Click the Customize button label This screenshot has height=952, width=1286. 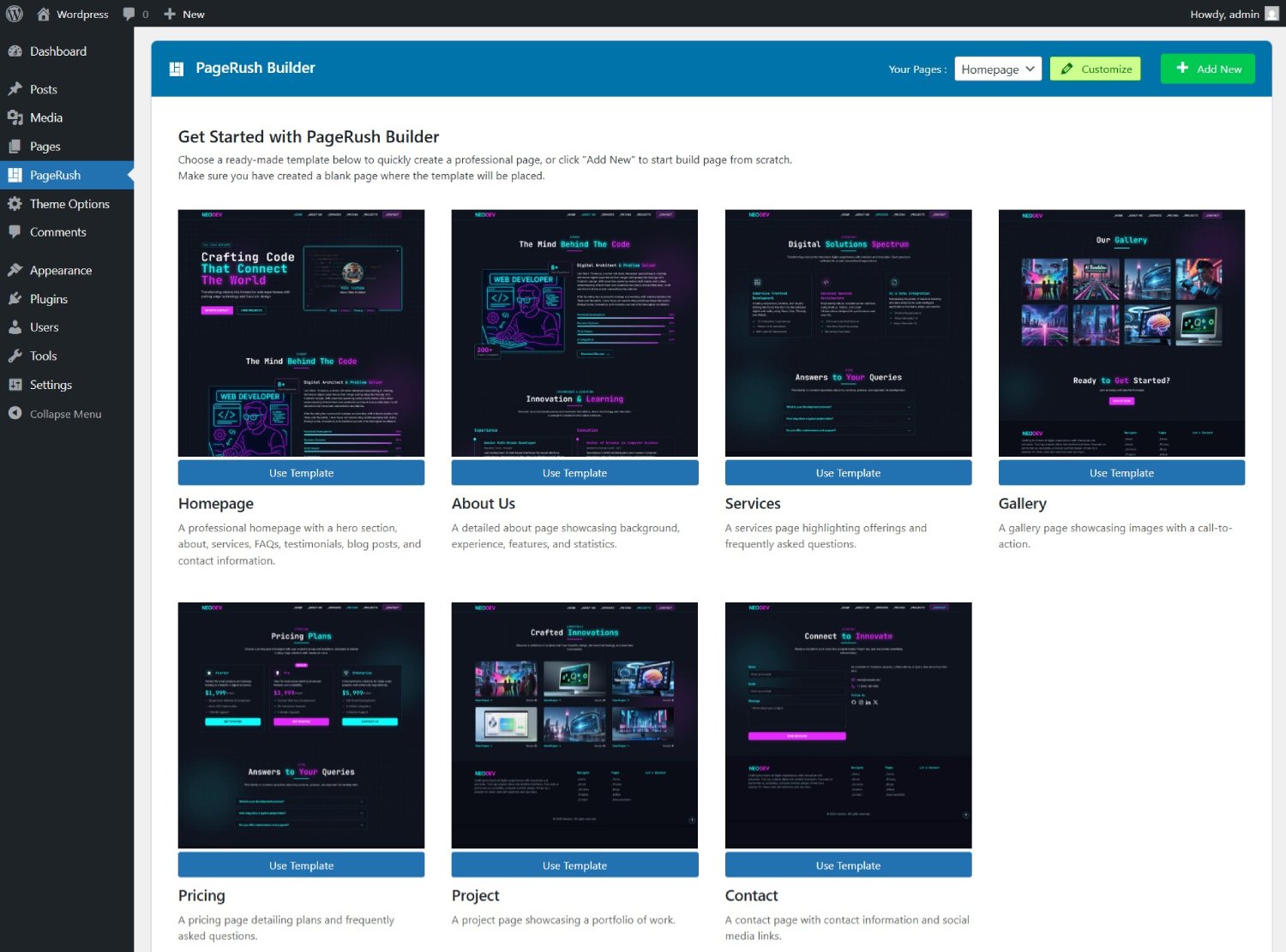[x=1107, y=69]
